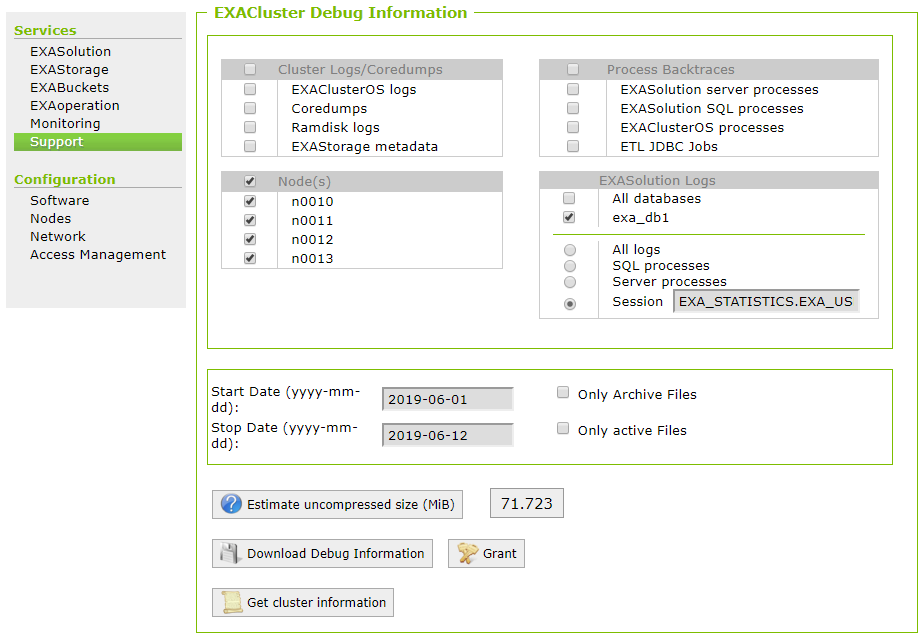923x637 pixels.
Task: Uncheck node n0012
Action: [250, 239]
